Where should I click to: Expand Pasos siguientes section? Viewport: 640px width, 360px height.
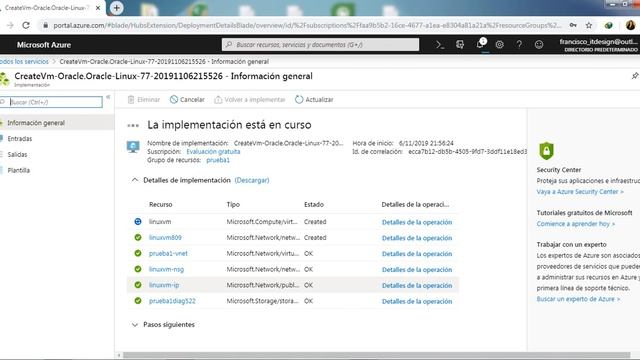(x=135, y=325)
